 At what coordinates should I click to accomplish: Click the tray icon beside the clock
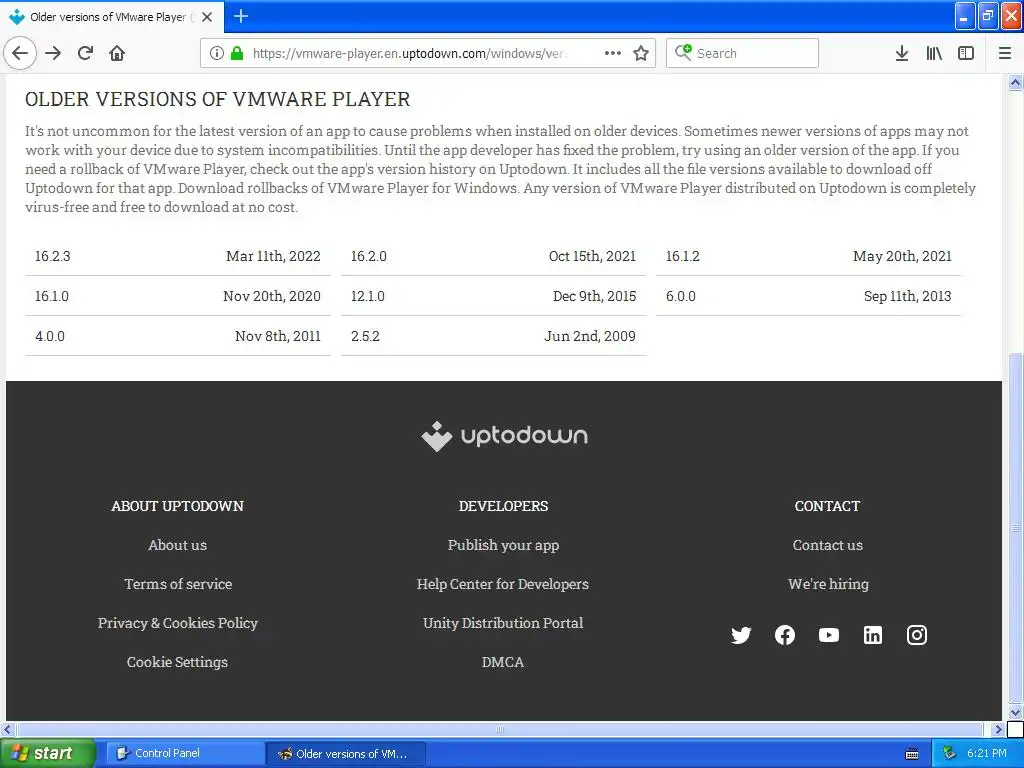[x=950, y=753]
